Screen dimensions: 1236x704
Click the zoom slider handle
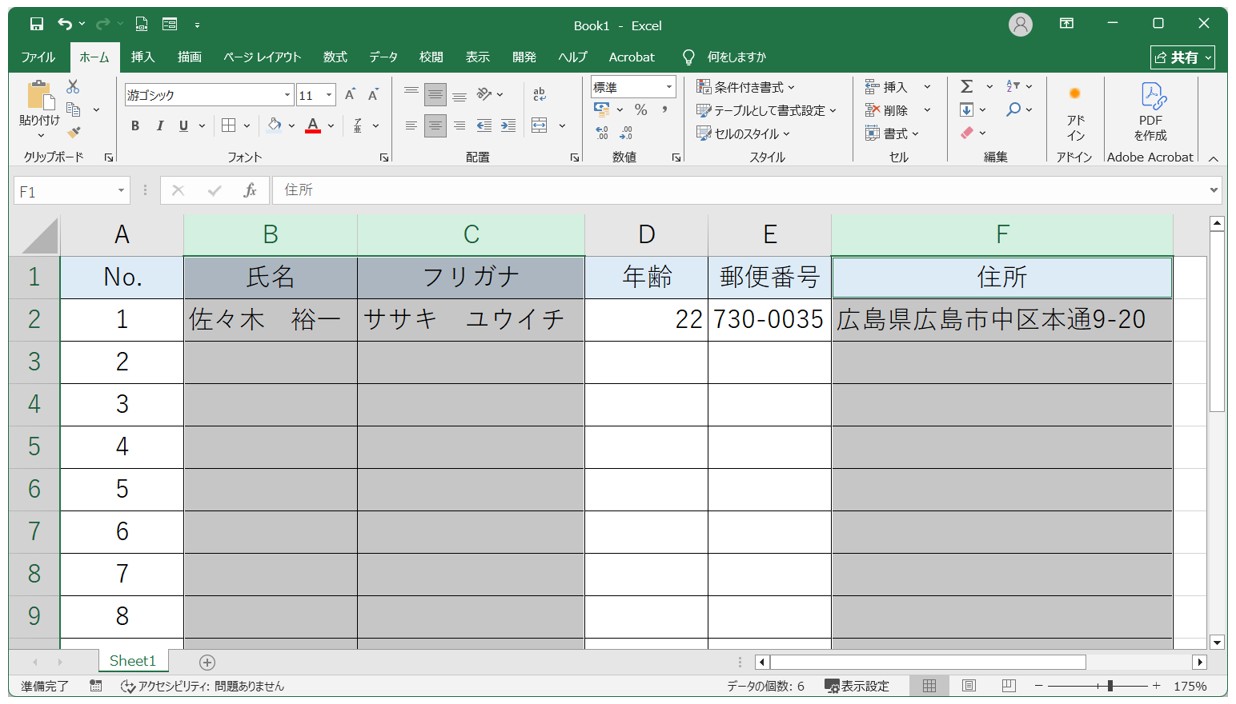click(1110, 686)
